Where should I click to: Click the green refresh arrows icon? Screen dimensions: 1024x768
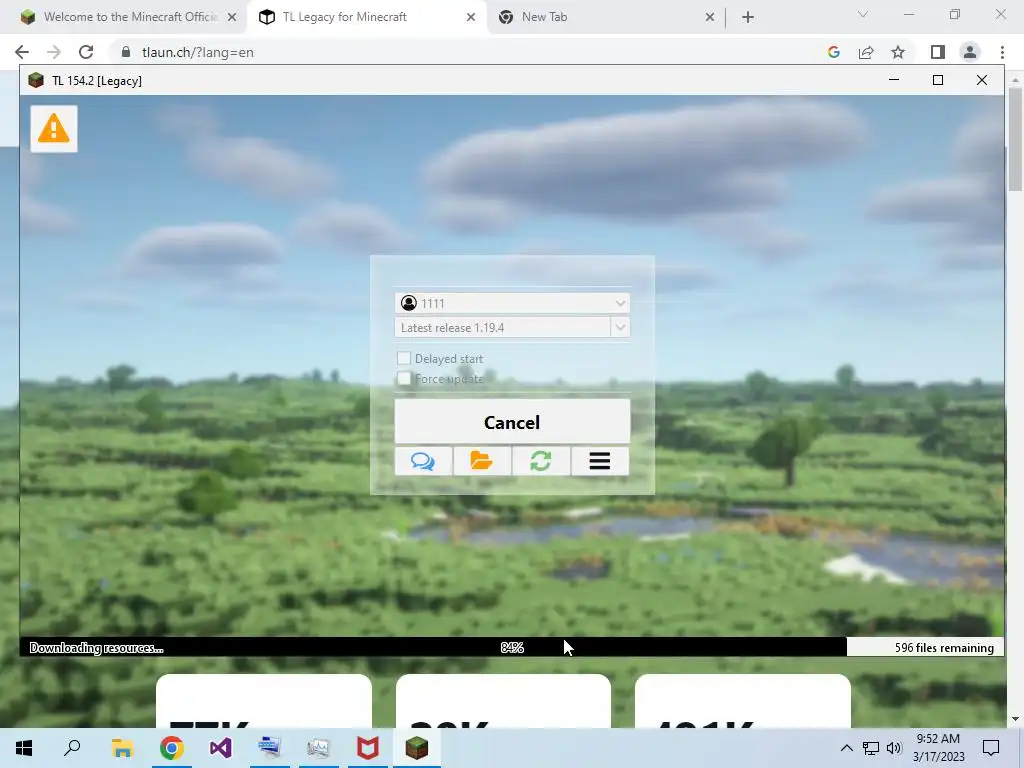point(541,461)
